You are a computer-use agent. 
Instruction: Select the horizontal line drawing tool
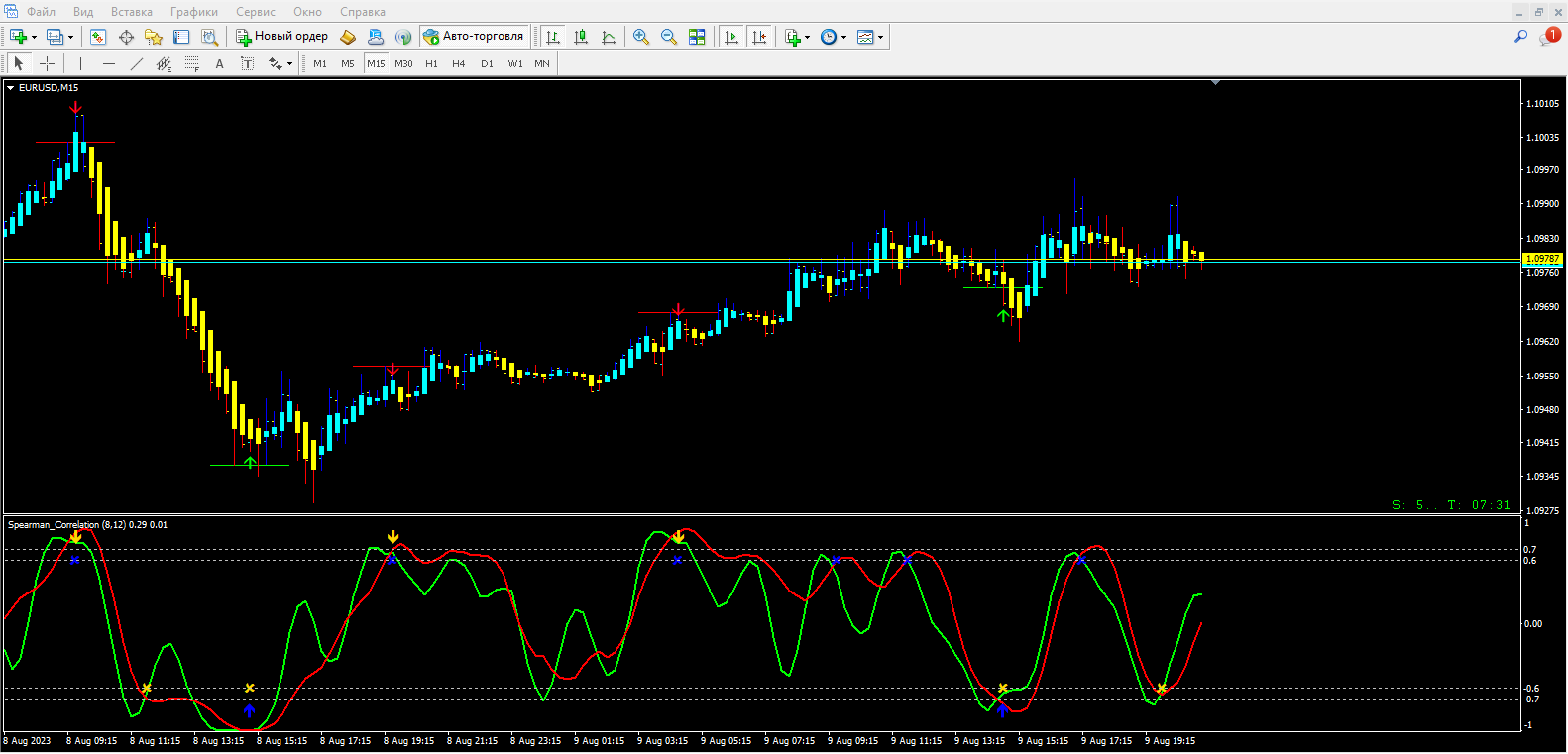click(109, 63)
